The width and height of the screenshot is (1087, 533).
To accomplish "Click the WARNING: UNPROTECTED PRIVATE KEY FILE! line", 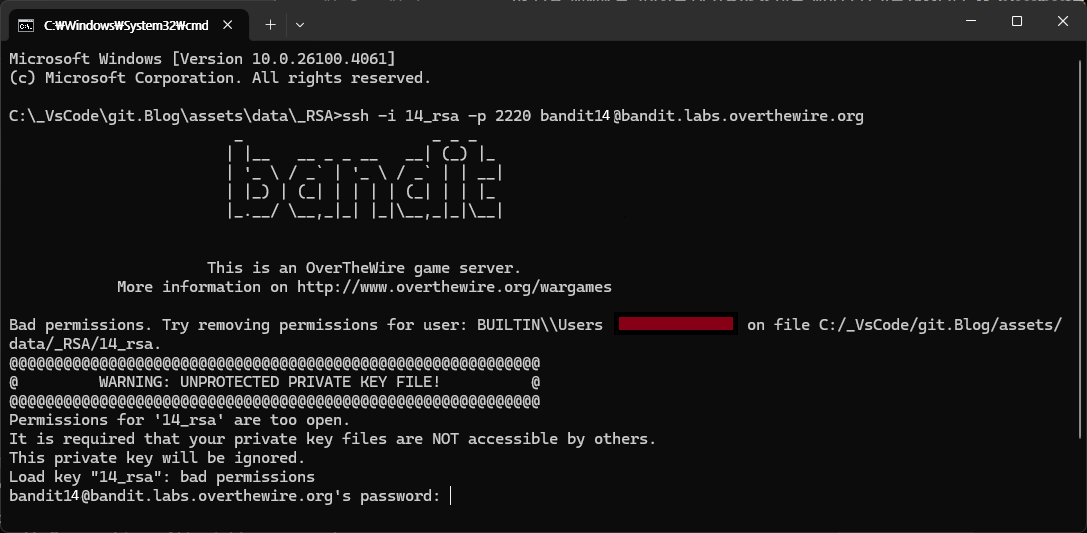I will click(x=275, y=382).
